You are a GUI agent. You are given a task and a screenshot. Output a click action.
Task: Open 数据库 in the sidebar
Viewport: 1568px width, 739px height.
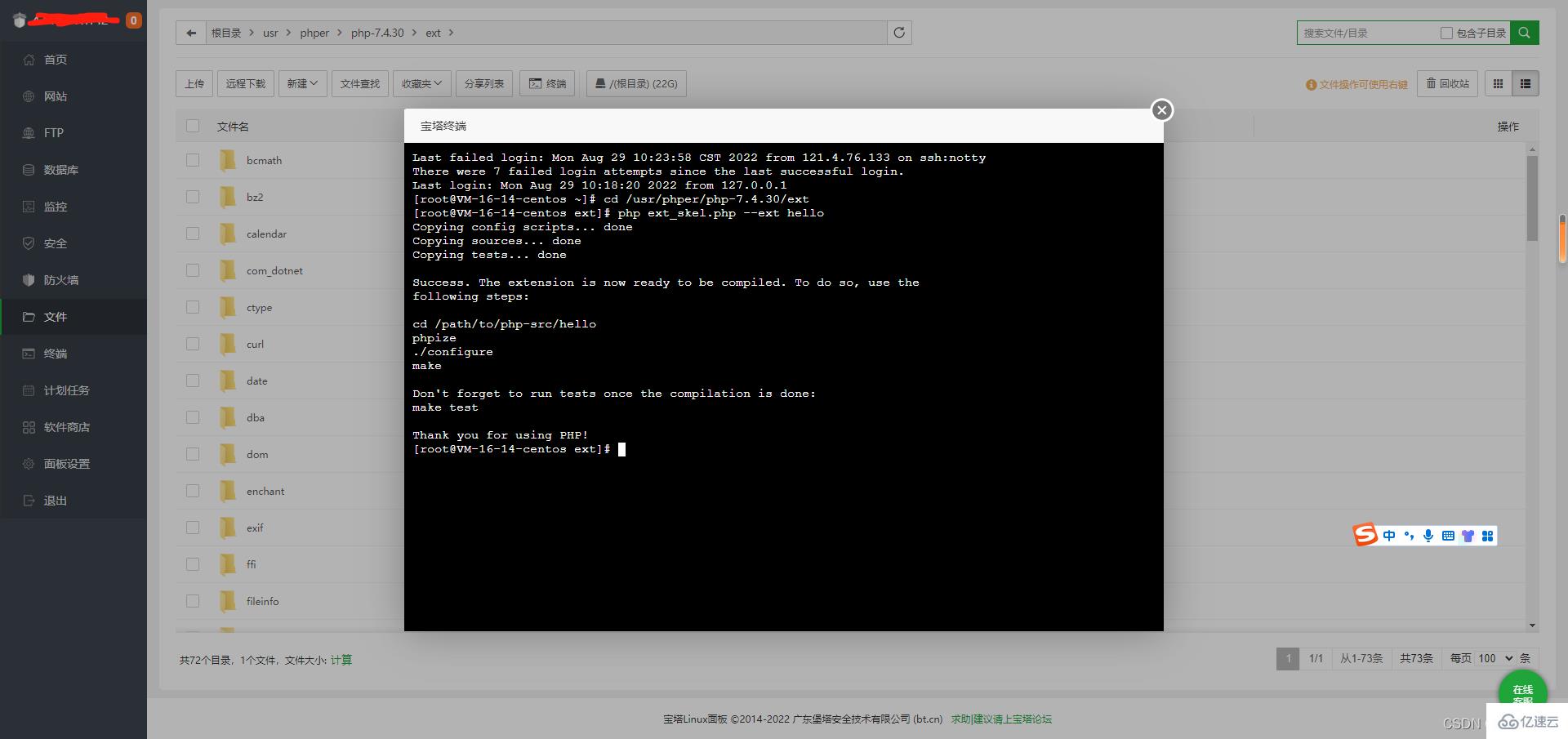pos(73,170)
